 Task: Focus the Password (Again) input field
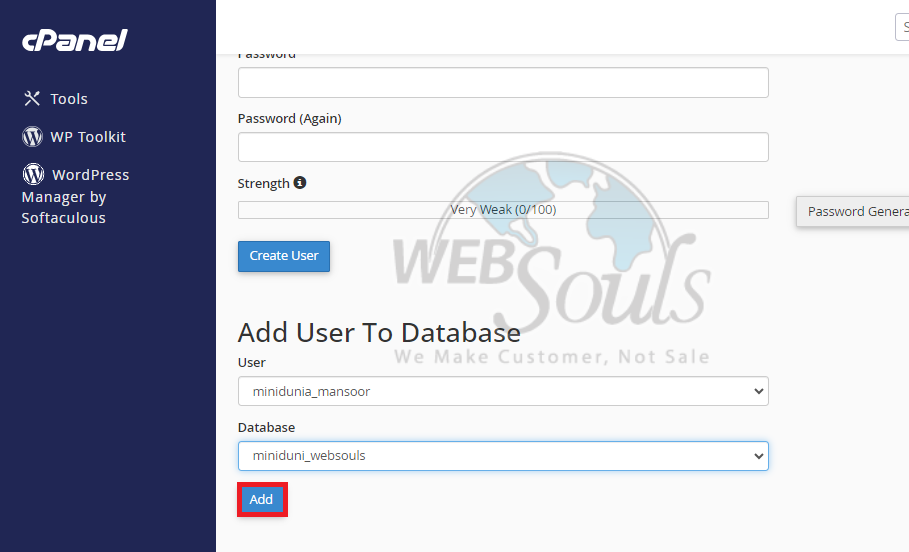point(503,147)
